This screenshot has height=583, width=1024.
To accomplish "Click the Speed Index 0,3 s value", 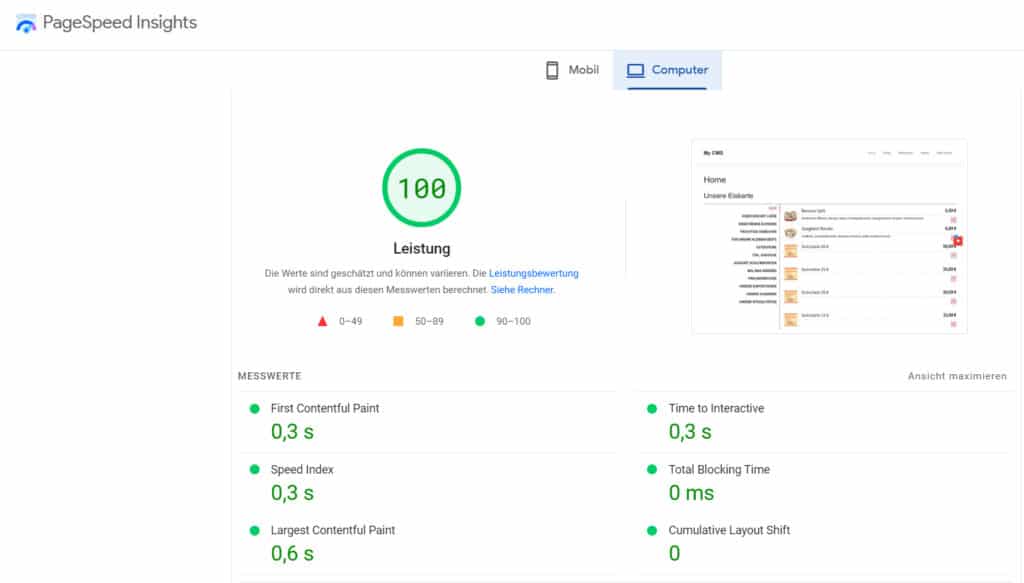I will coord(293,493).
